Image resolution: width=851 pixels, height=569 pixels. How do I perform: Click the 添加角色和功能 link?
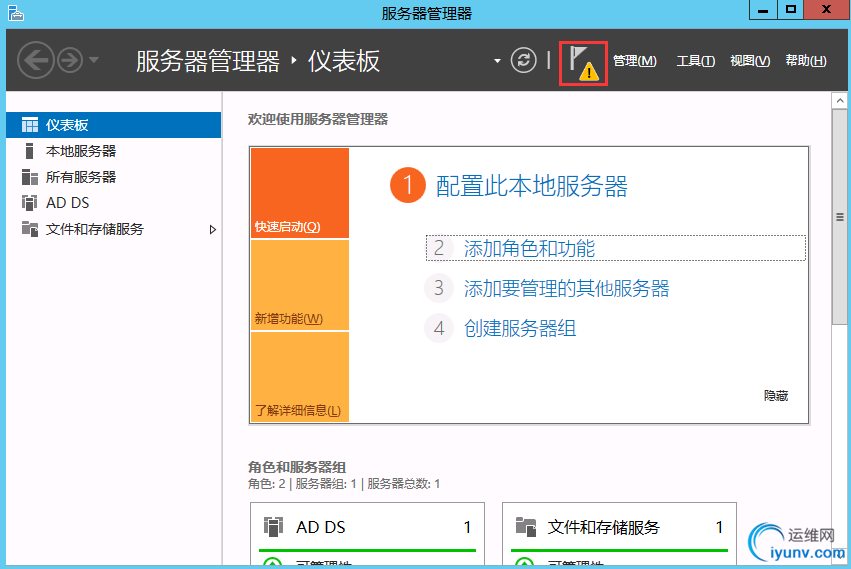529,249
